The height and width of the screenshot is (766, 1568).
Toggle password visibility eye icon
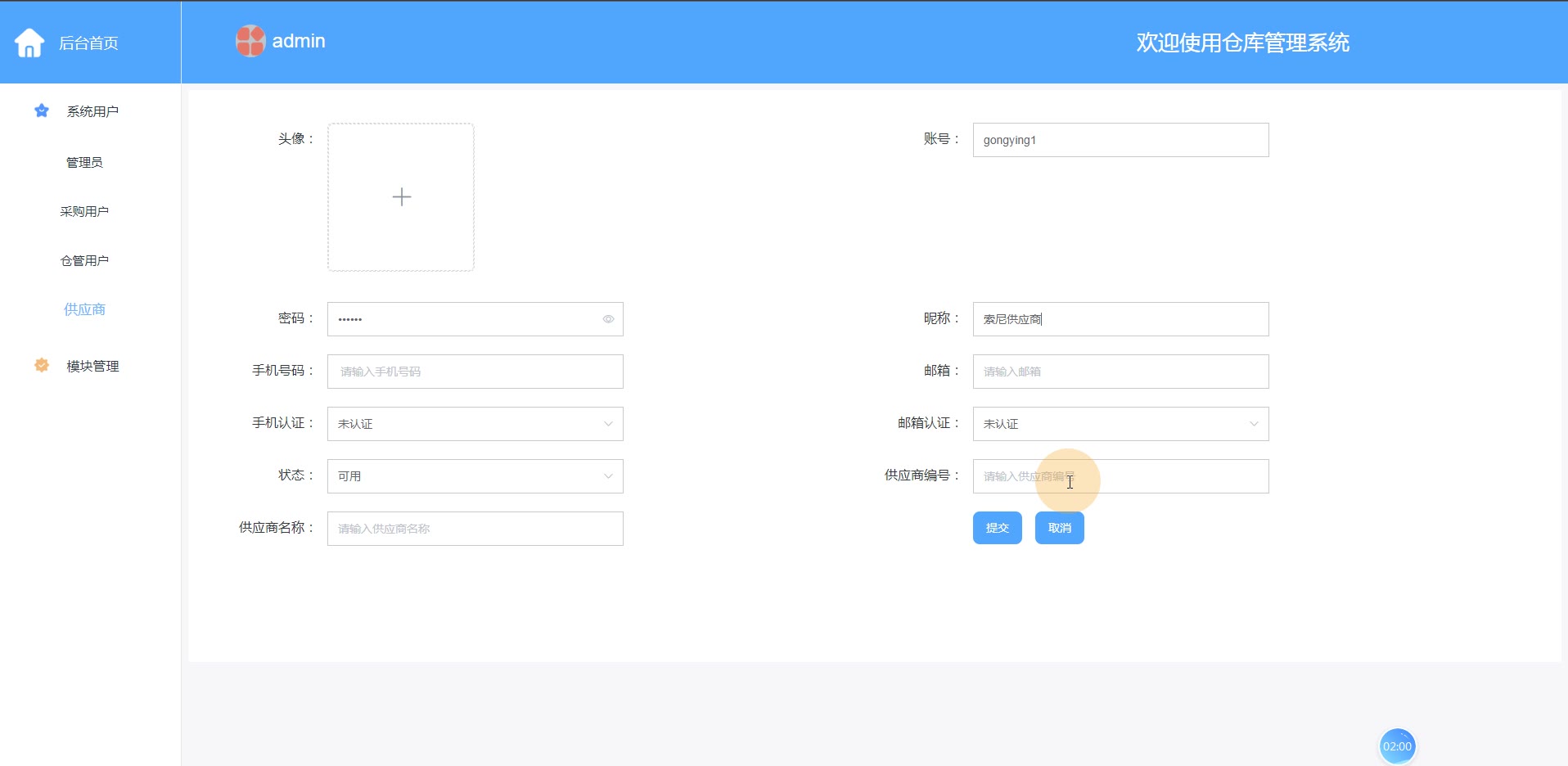608,319
